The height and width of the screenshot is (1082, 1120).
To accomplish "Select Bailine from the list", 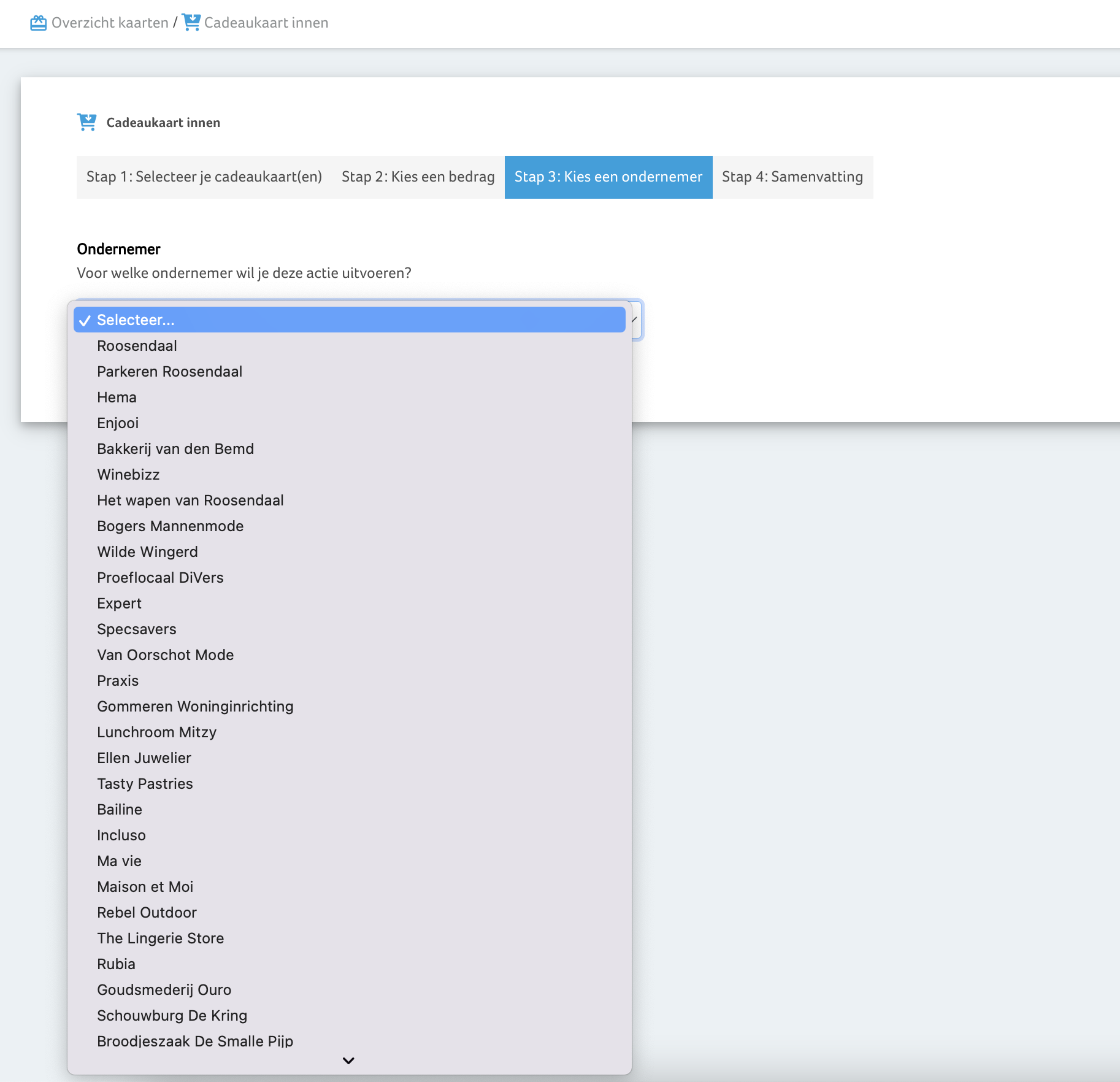I will pos(350,809).
